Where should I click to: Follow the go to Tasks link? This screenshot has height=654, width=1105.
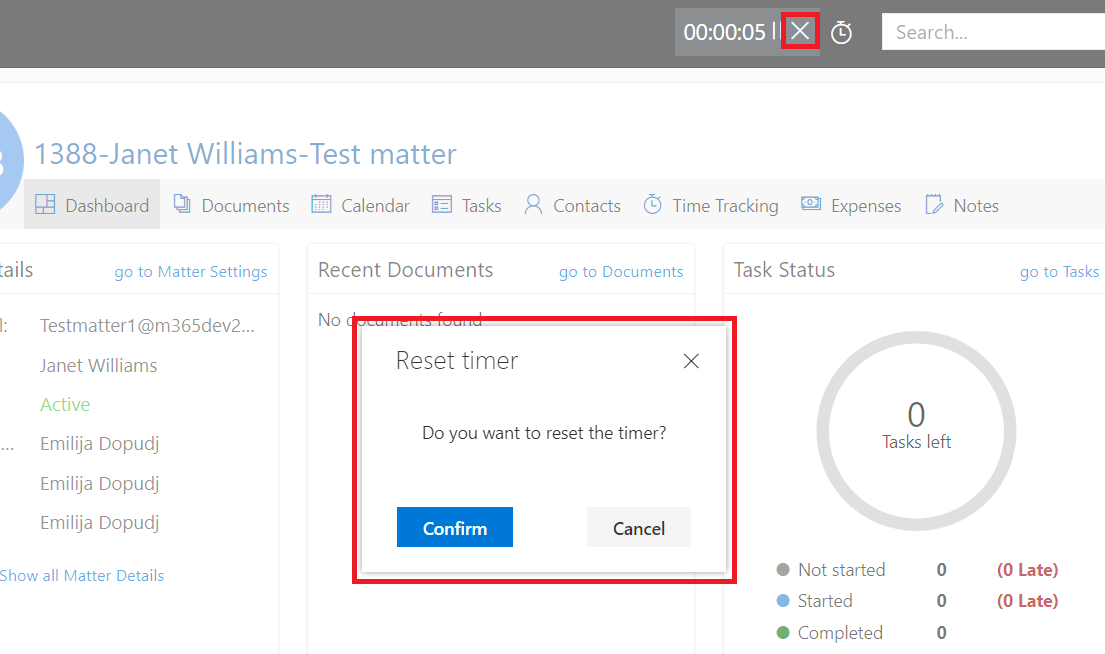coord(1059,272)
